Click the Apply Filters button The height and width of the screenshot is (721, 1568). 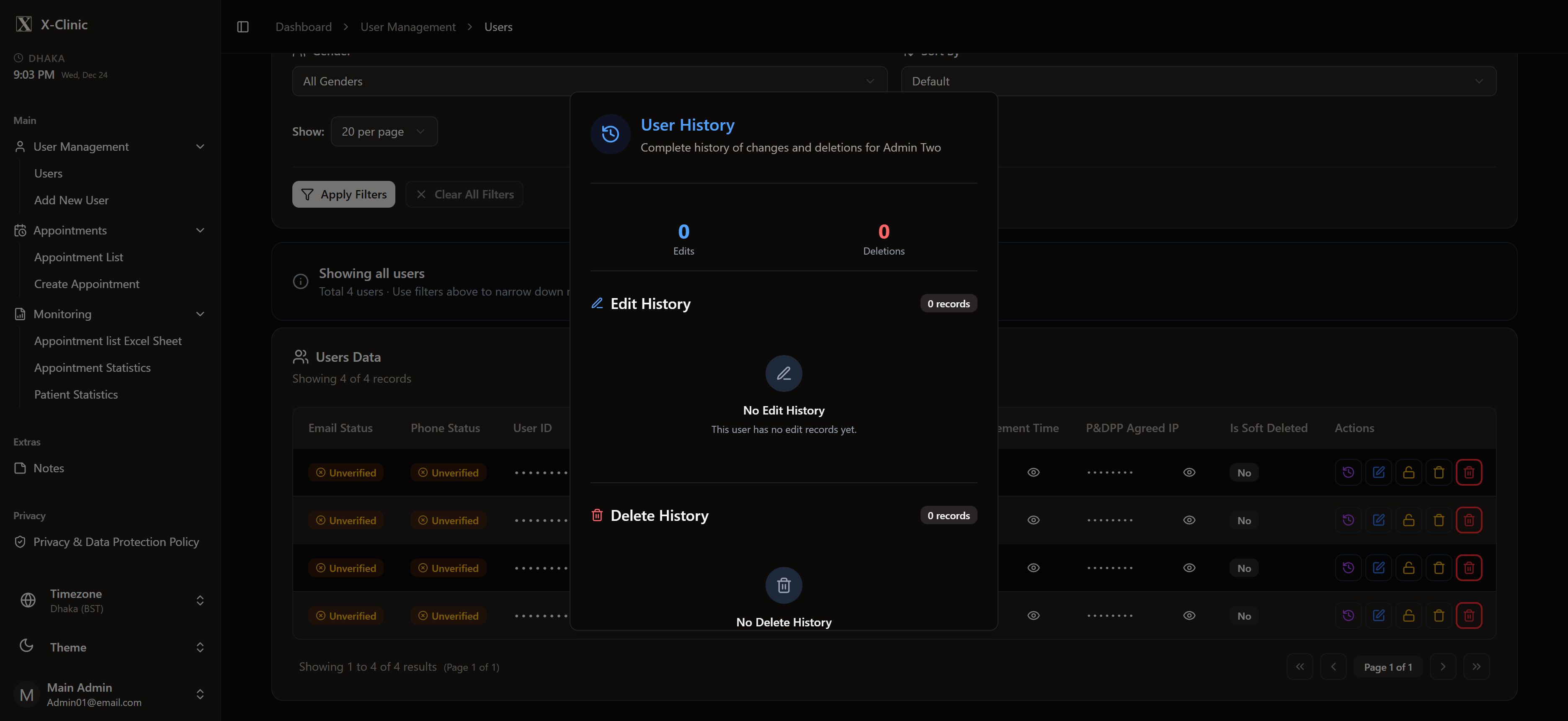click(x=343, y=194)
